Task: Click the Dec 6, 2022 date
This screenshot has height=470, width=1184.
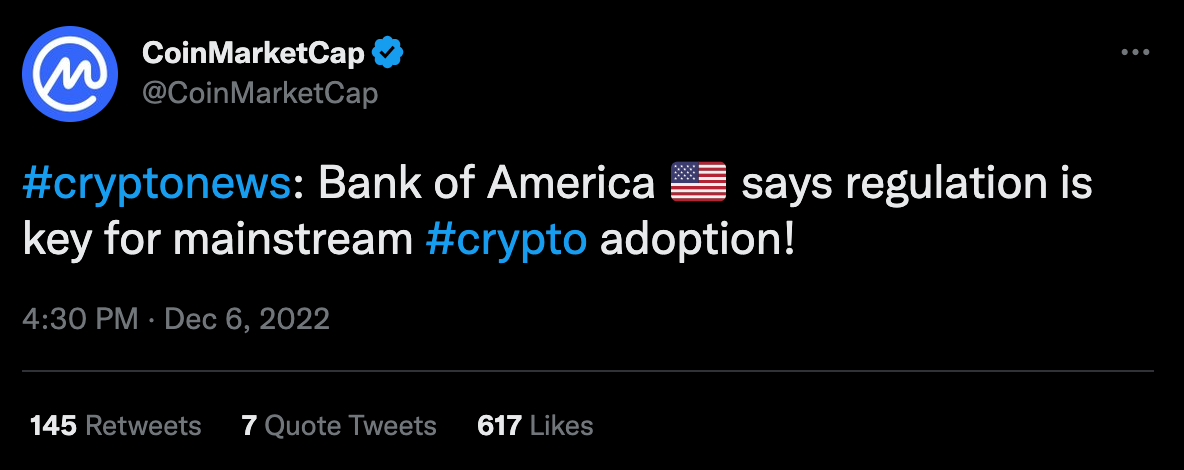Action: pos(246,319)
